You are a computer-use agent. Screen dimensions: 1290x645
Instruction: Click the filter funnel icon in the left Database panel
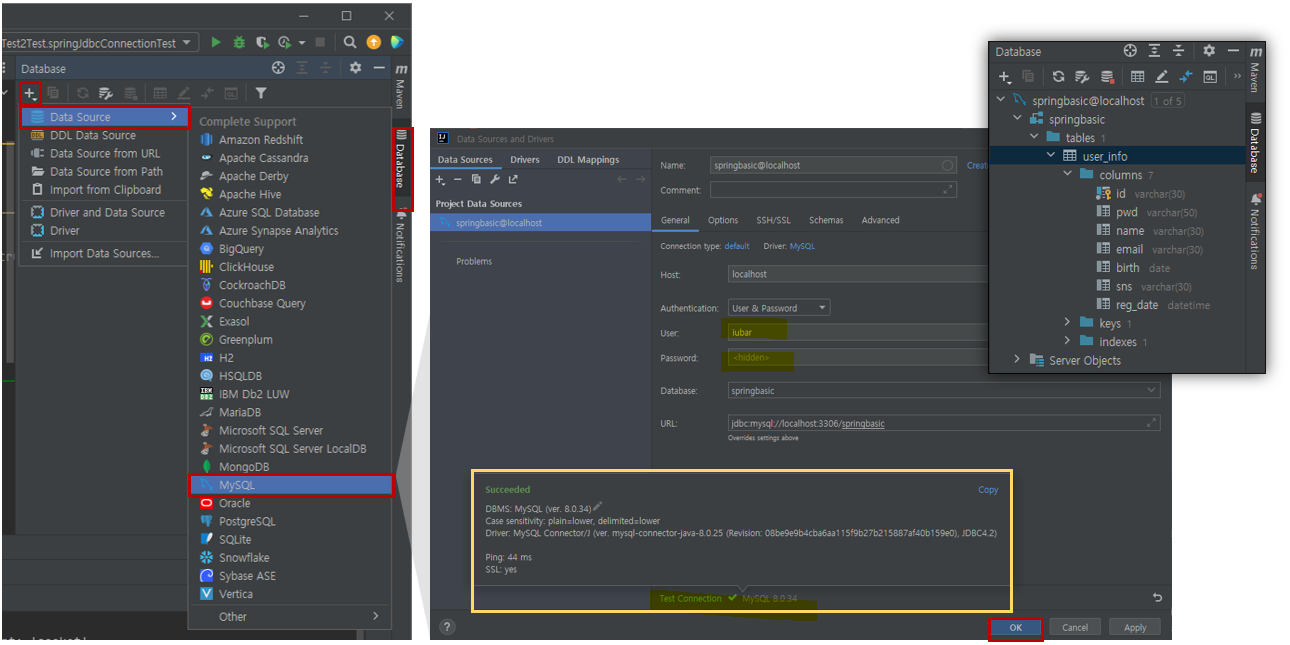pos(261,93)
